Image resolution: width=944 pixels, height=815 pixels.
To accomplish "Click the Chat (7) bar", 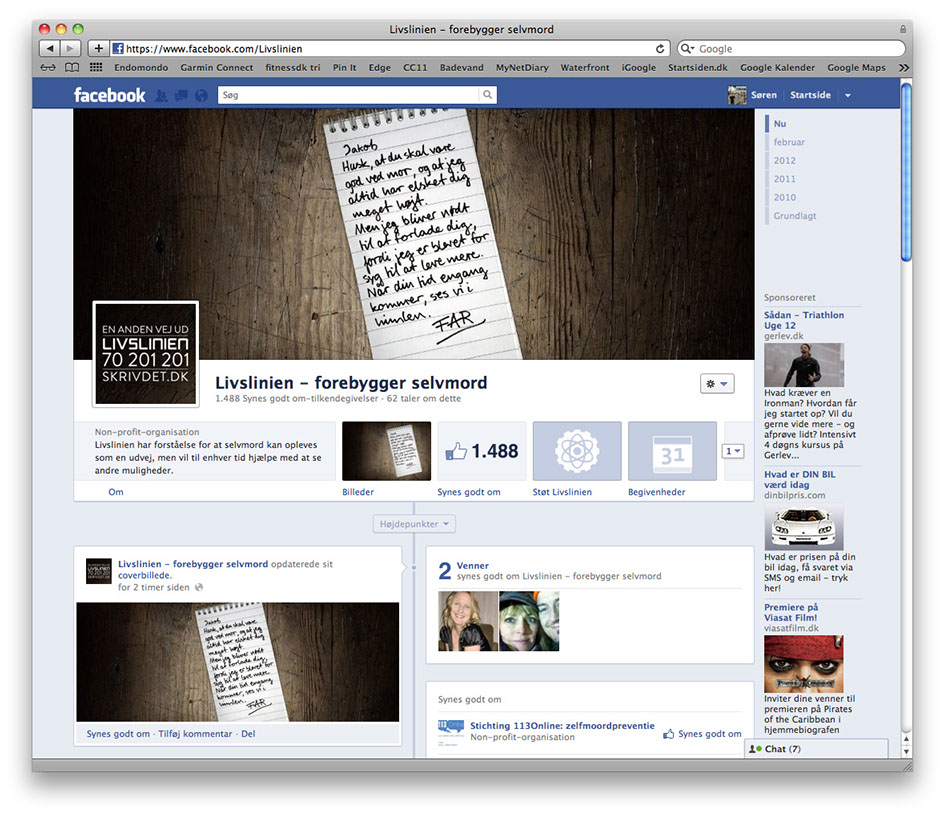I will click(816, 749).
